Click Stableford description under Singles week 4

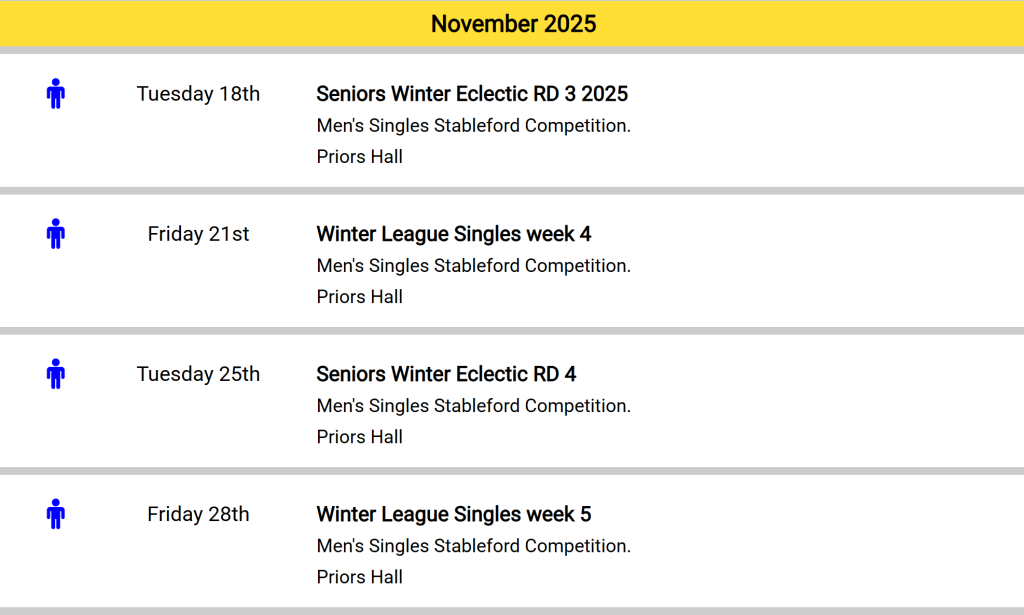tap(473, 266)
